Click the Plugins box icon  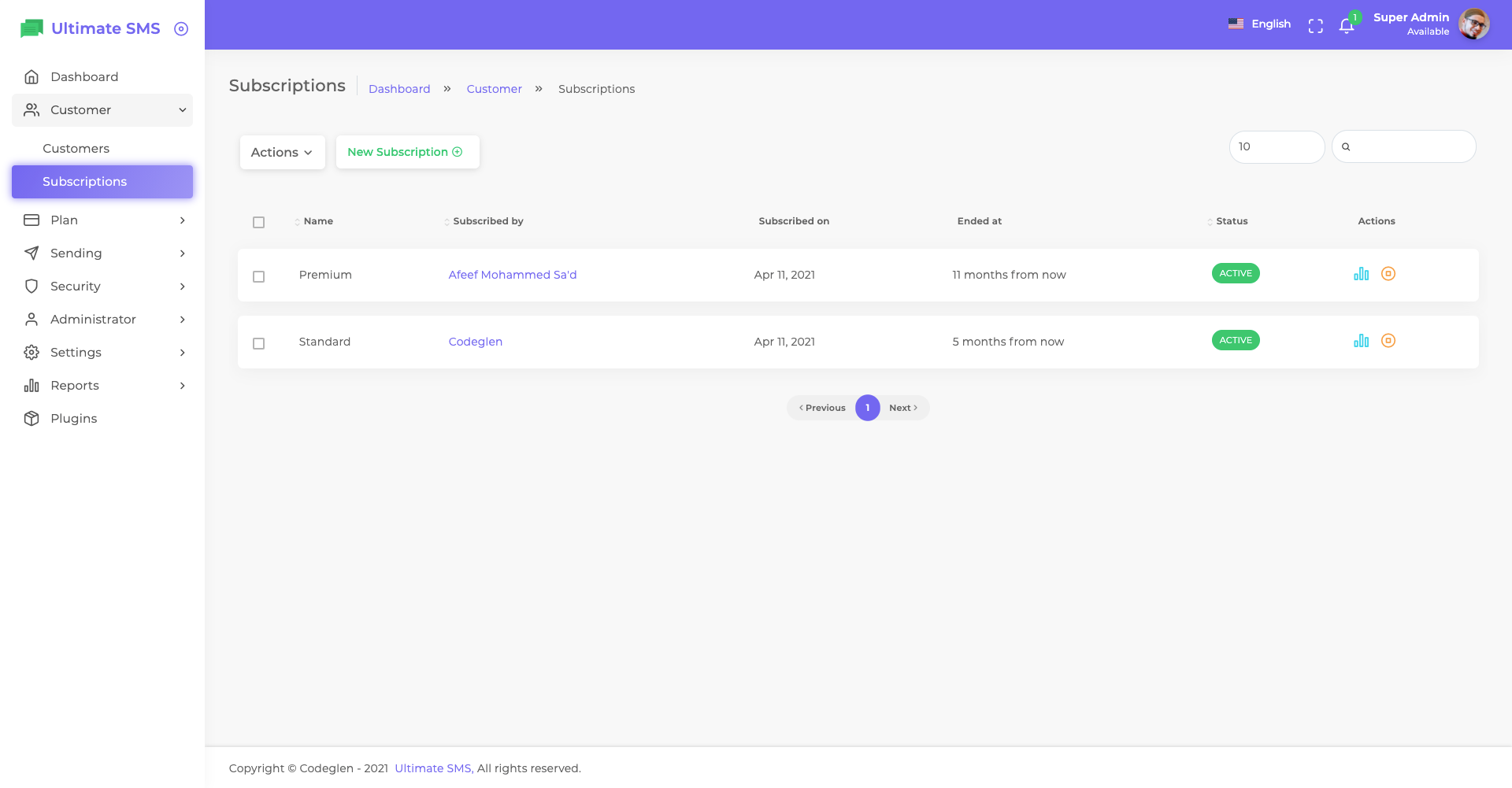point(31,419)
